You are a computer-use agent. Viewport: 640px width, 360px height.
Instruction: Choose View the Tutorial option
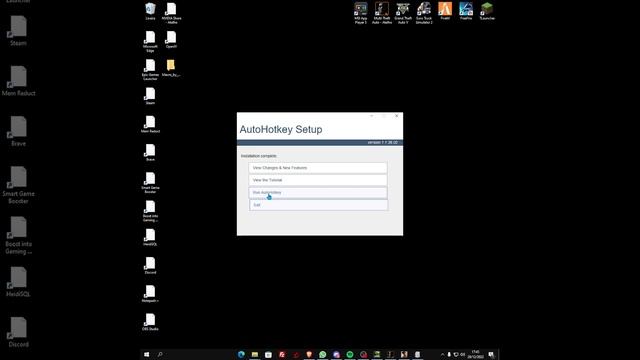point(318,180)
